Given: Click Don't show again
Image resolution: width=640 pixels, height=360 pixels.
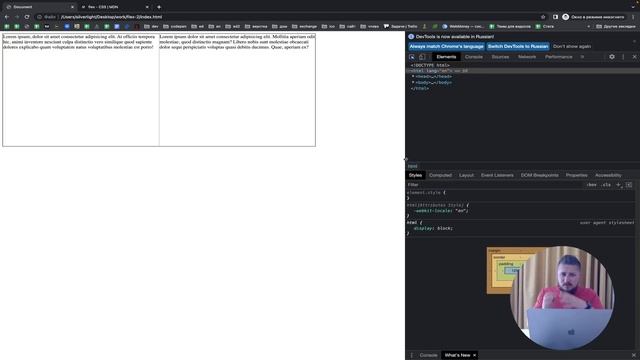Looking at the screenshot, I should 572,47.
